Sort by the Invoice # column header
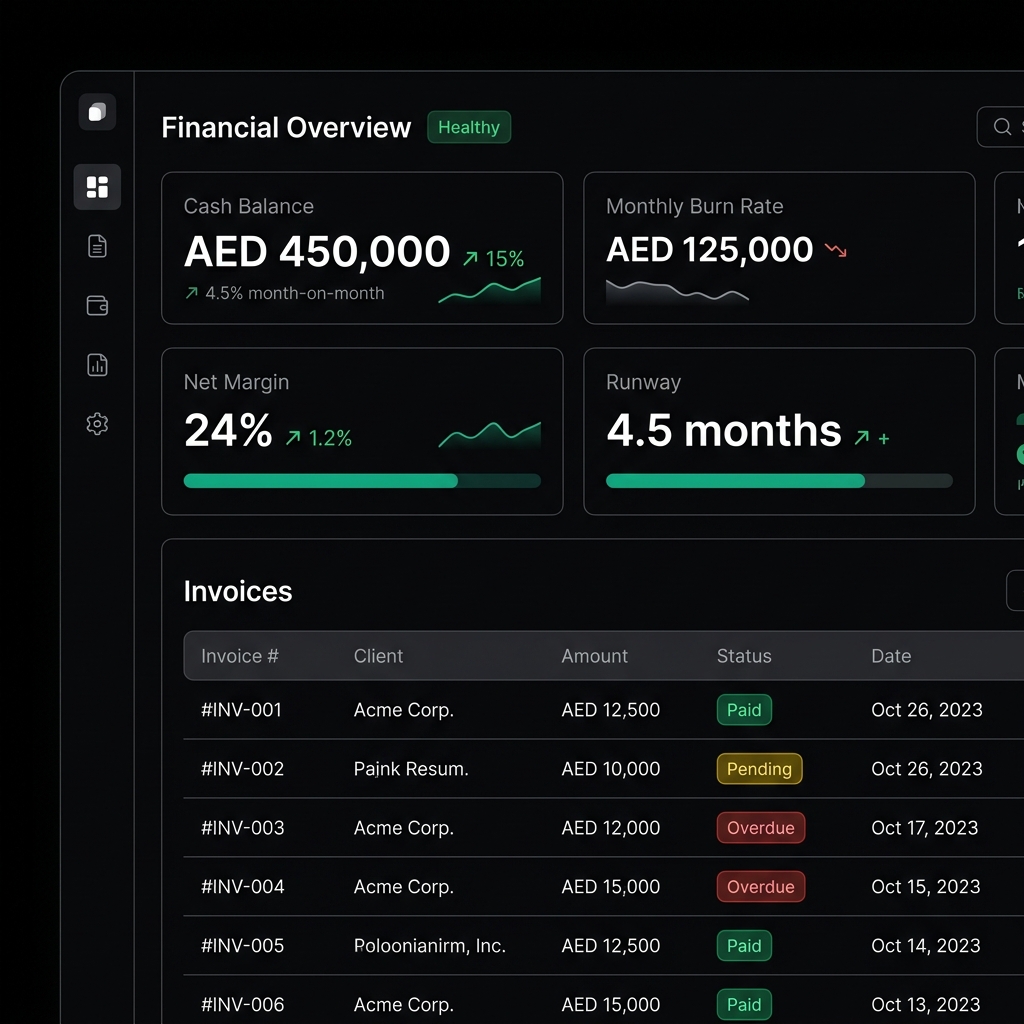This screenshot has width=1024, height=1024. point(240,656)
